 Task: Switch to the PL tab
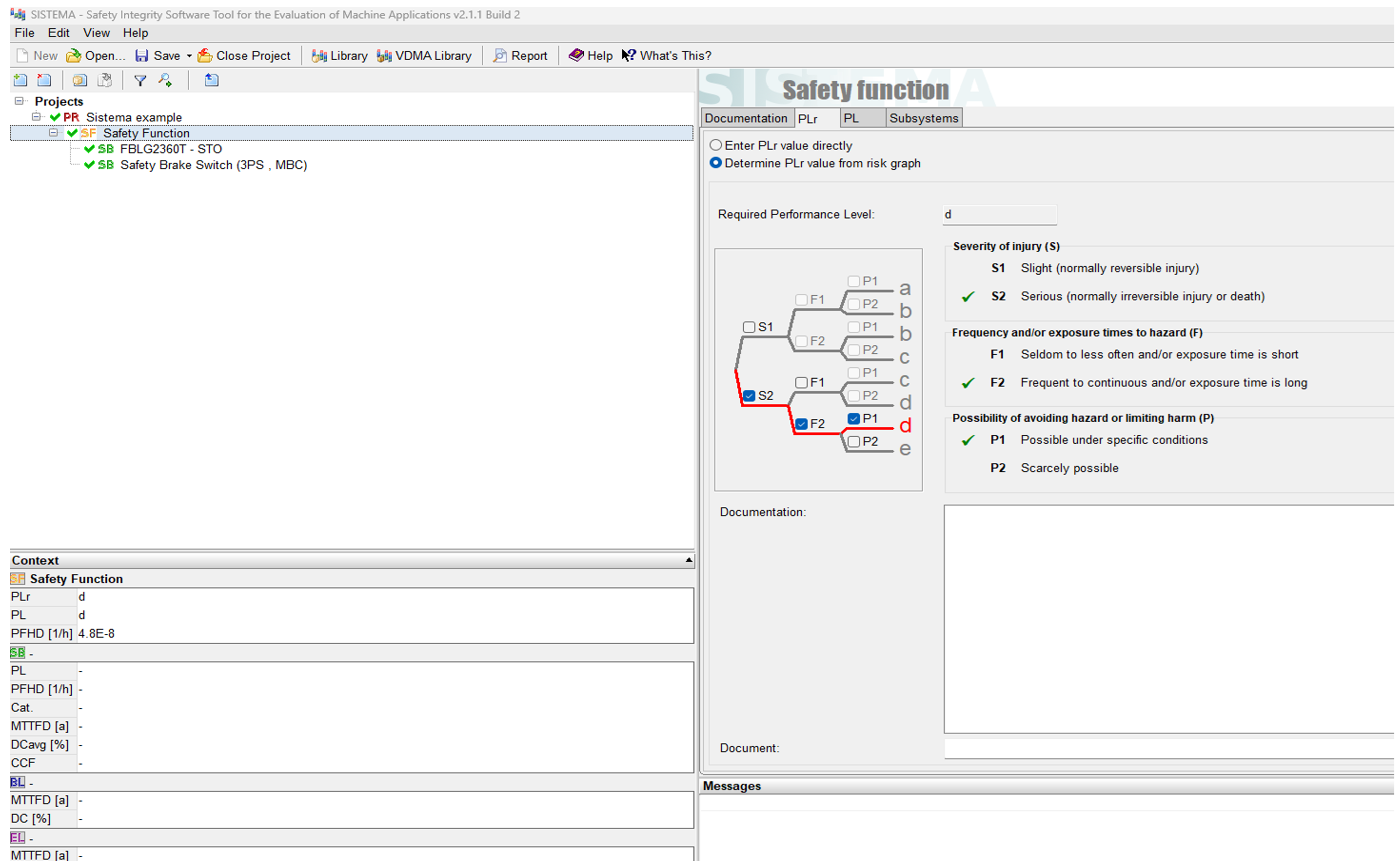click(863, 118)
